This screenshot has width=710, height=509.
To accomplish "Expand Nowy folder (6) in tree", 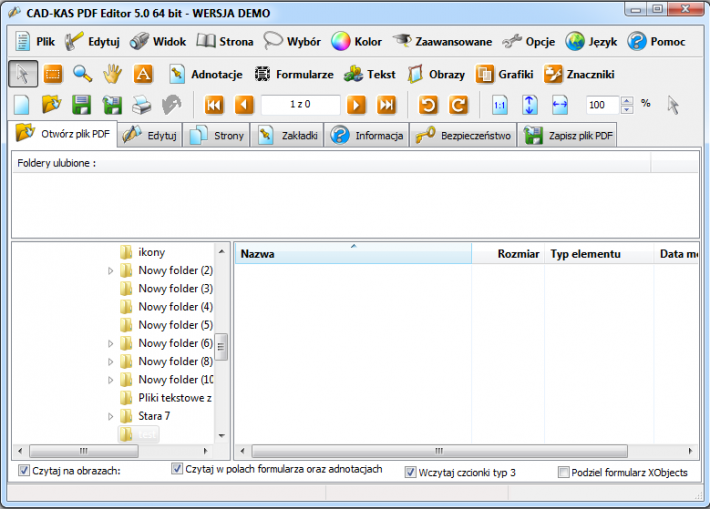I will point(110,344).
